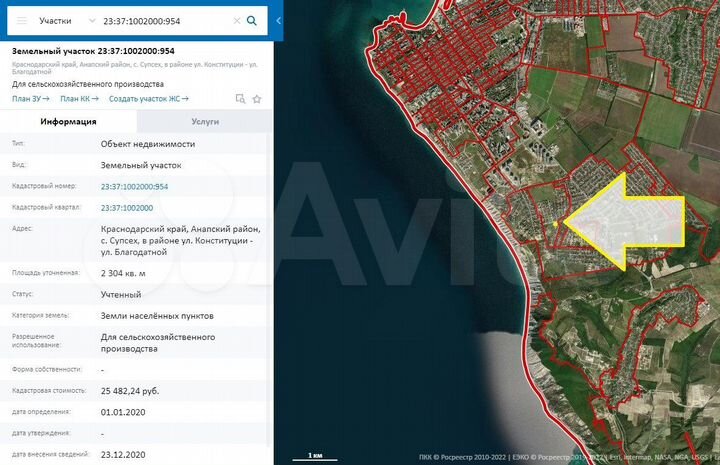The image size is (720, 465).
Task: Open cadastral quarter link 23:37:1002000
Action: tap(127, 208)
